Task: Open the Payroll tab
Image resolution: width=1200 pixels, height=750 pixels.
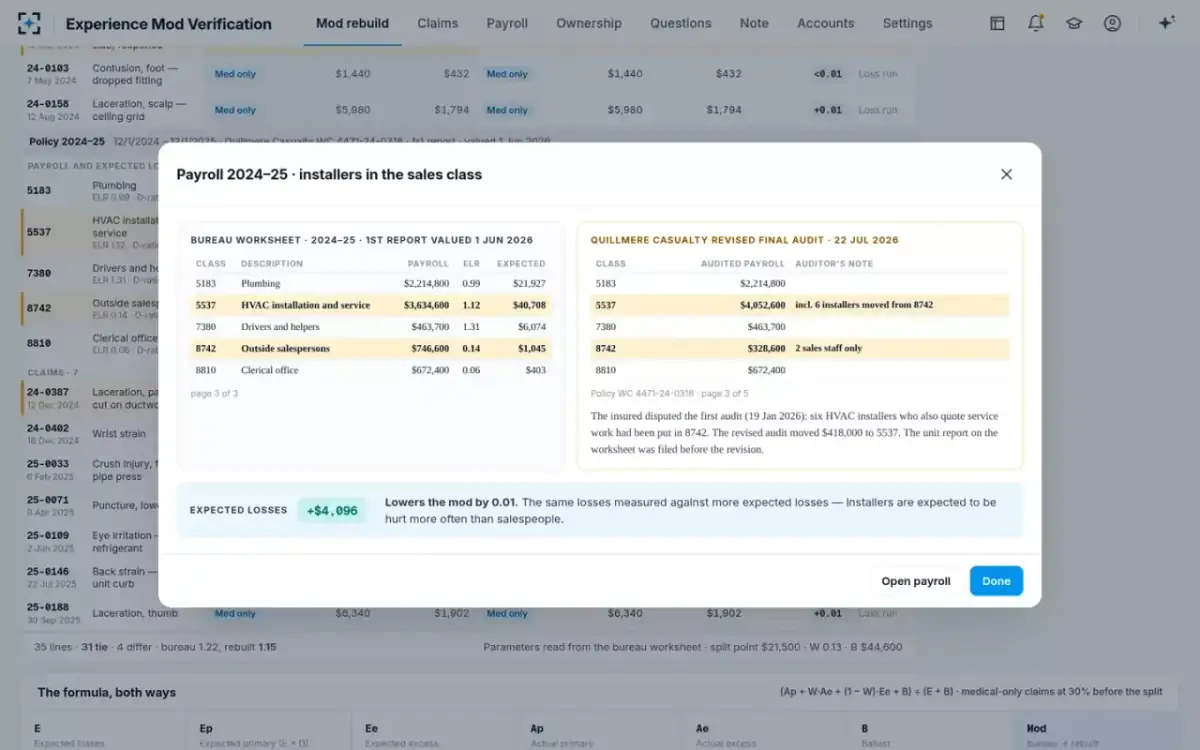Action: pos(507,23)
